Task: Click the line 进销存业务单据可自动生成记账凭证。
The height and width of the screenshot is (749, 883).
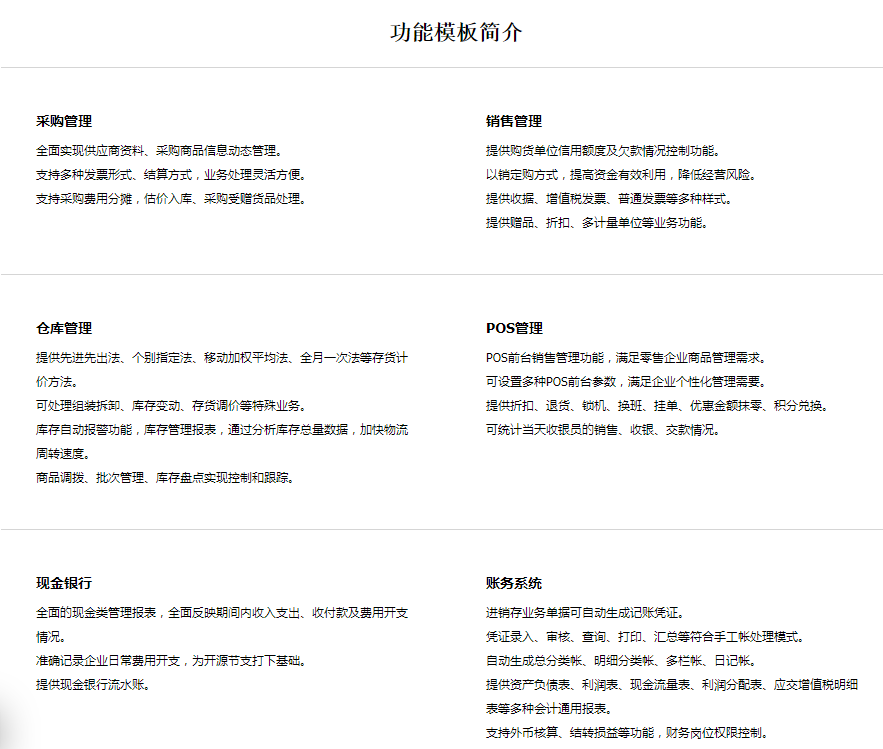Action: (x=586, y=613)
